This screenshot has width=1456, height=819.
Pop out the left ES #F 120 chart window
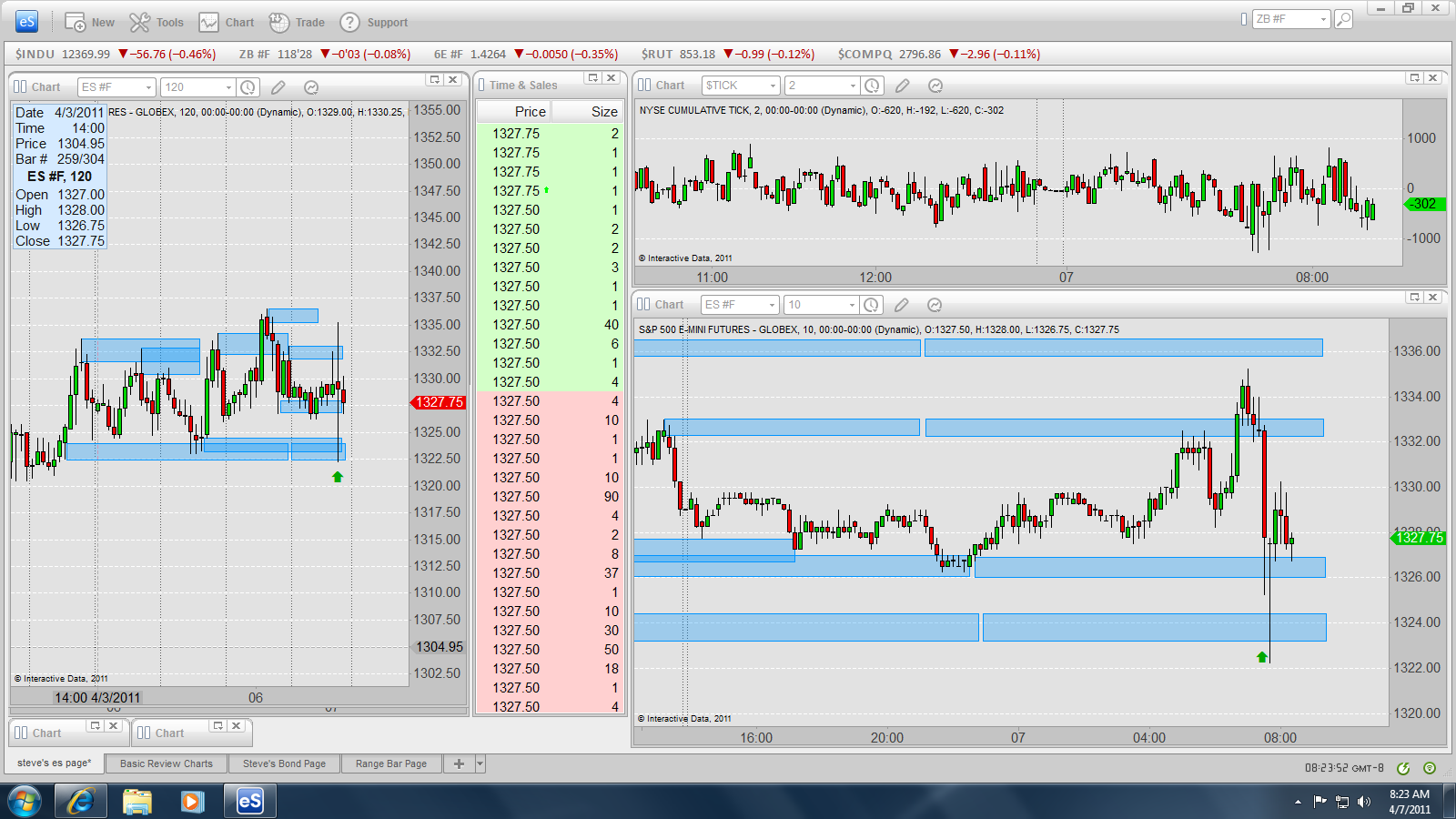[x=435, y=79]
